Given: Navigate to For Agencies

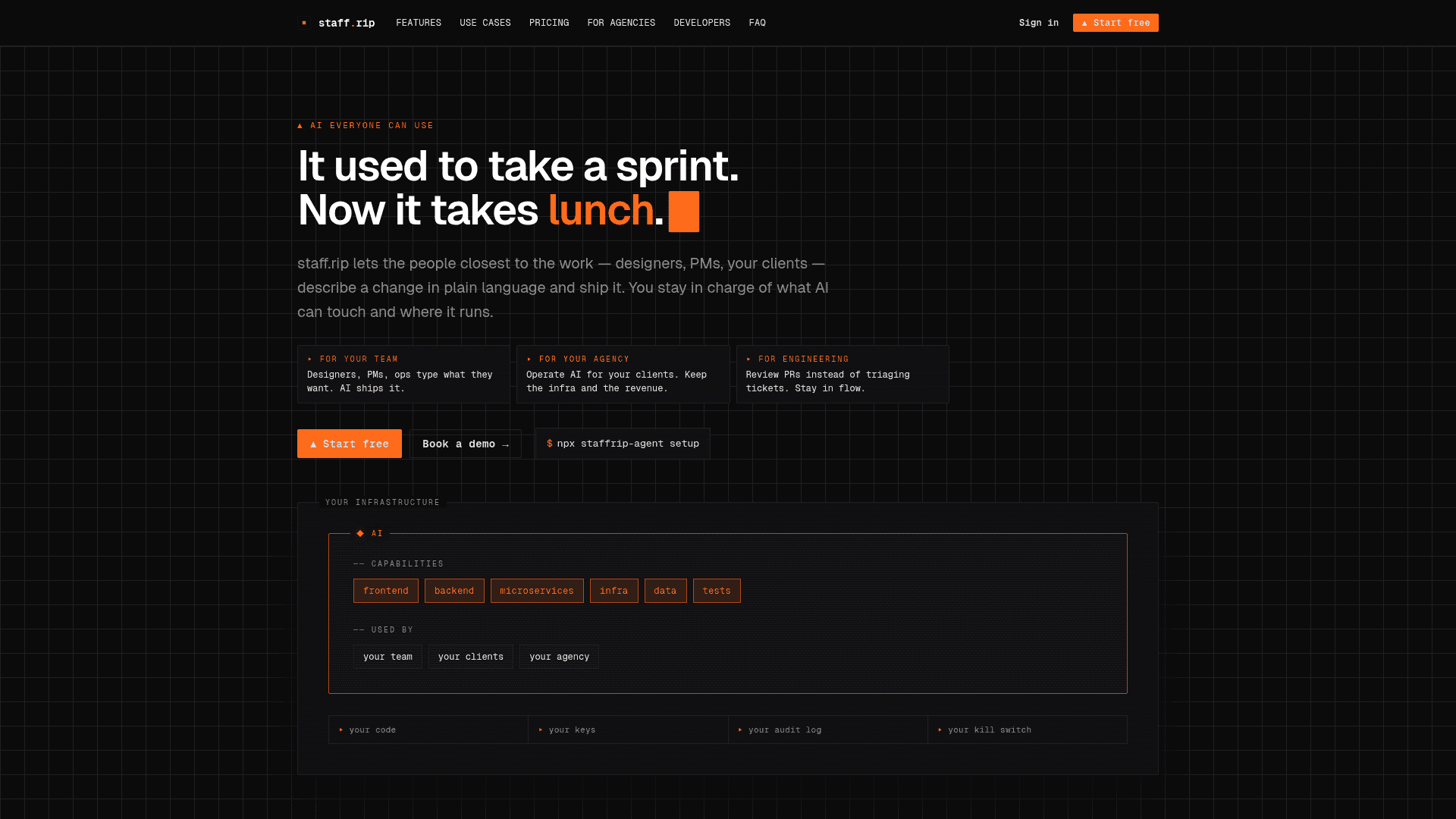Looking at the screenshot, I should point(621,23).
